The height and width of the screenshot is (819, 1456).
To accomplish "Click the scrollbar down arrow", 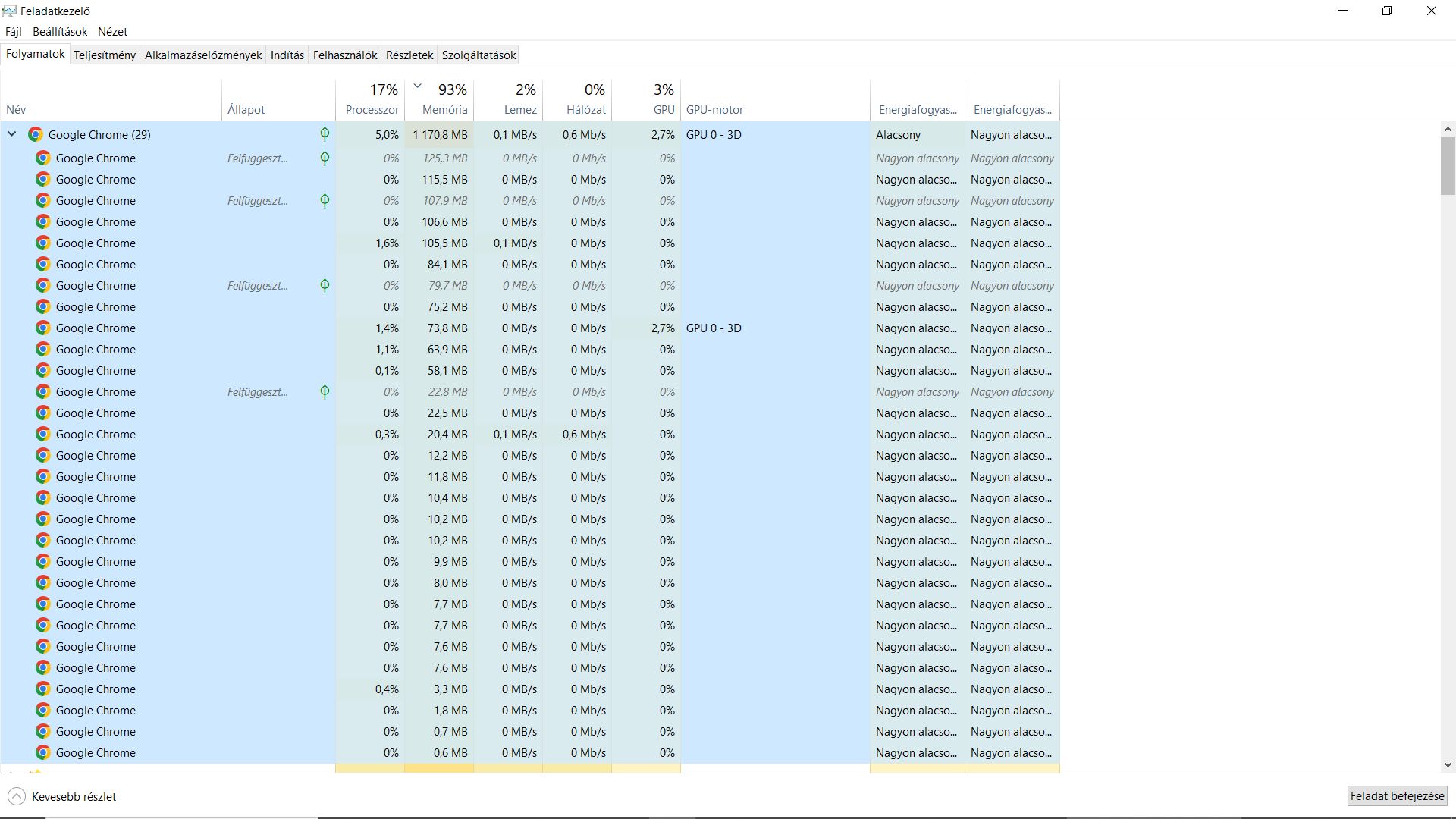I will tap(1447, 764).
